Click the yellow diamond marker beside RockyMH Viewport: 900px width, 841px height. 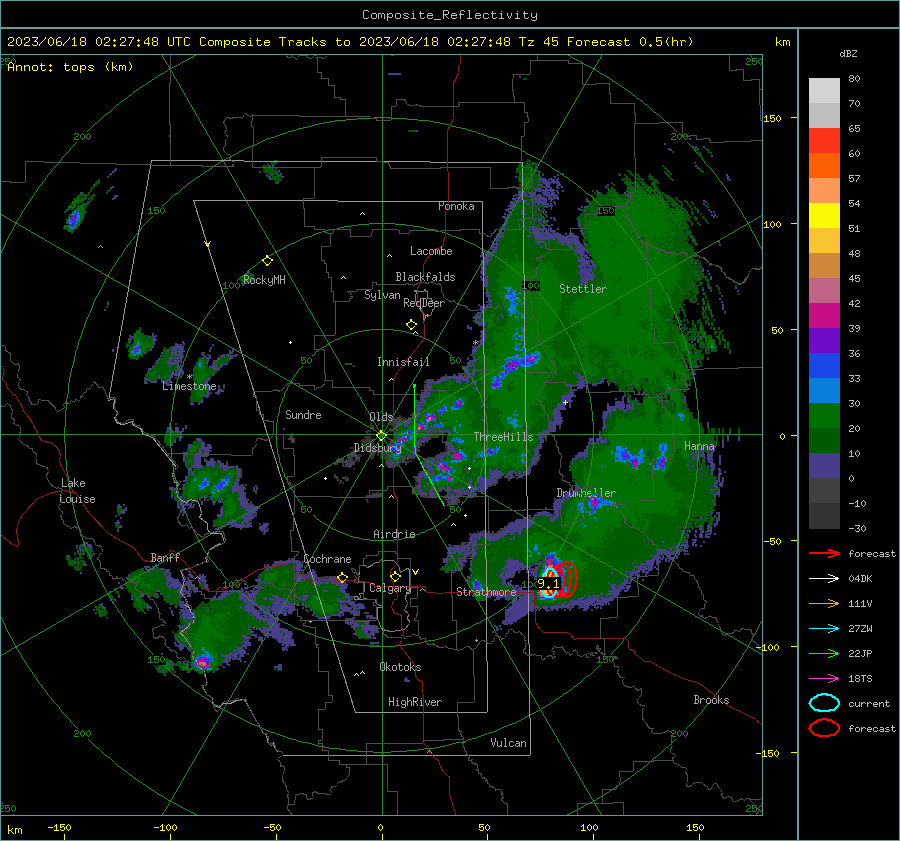[x=267, y=261]
